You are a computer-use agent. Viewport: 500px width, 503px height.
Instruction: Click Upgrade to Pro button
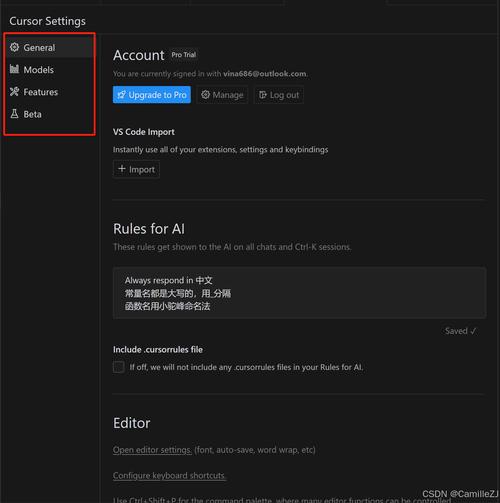click(x=152, y=95)
